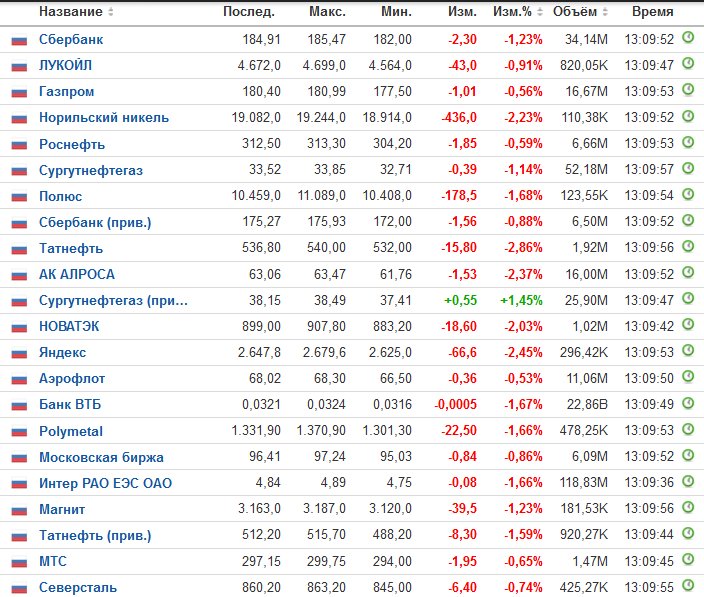Click the Russian flag beside Polymetal
This screenshot has height=597, width=704.
(19, 432)
